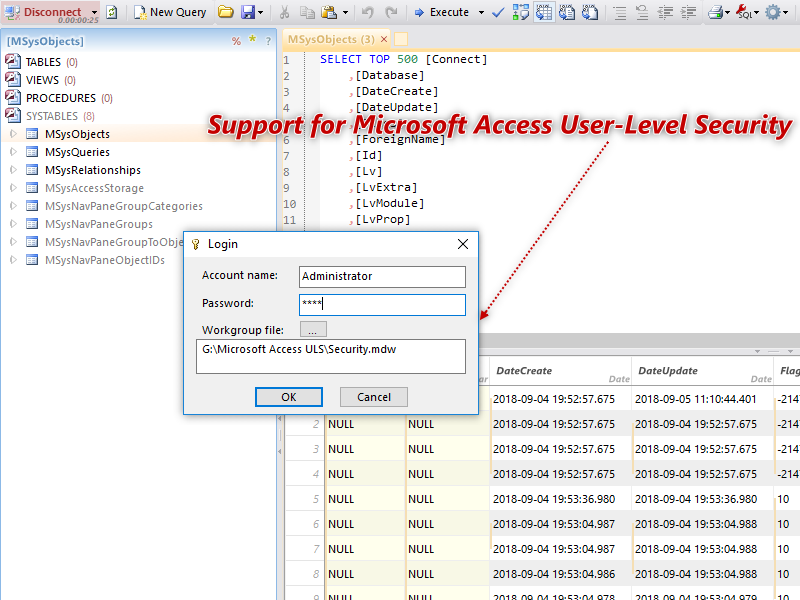Image resolution: width=800 pixels, height=600 pixels.
Task: Expand the MSysNavPaneGroups table node
Action: click(x=13, y=224)
